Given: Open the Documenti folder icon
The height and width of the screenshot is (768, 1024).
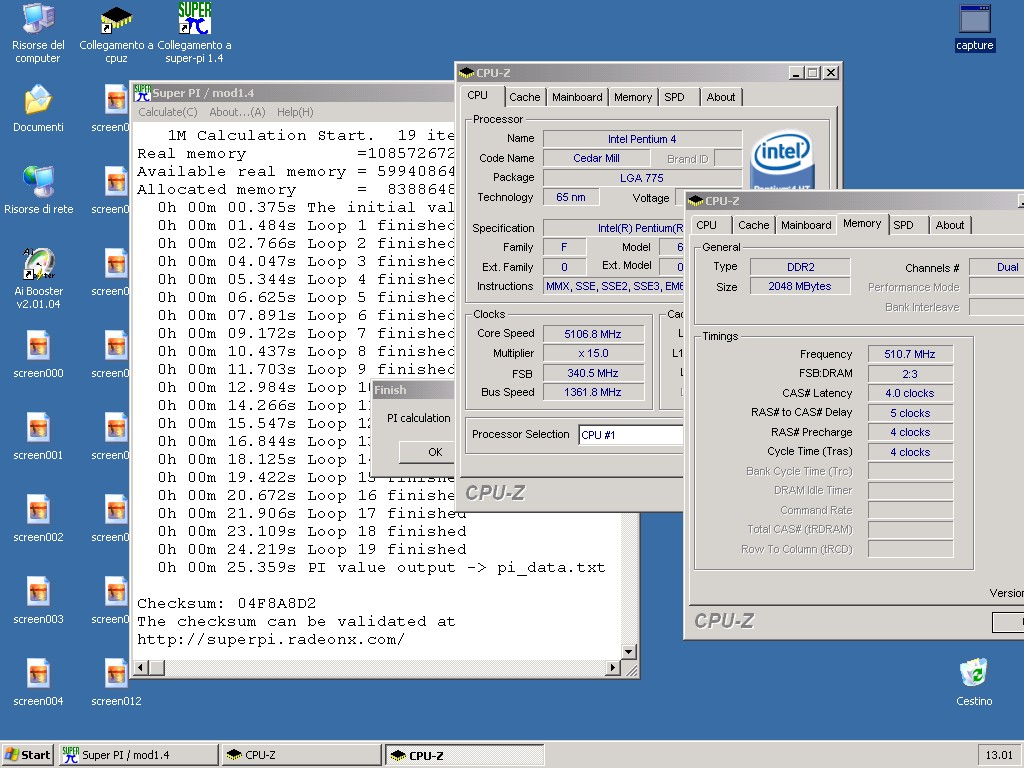Looking at the screenshot, I should pos(38,109).
